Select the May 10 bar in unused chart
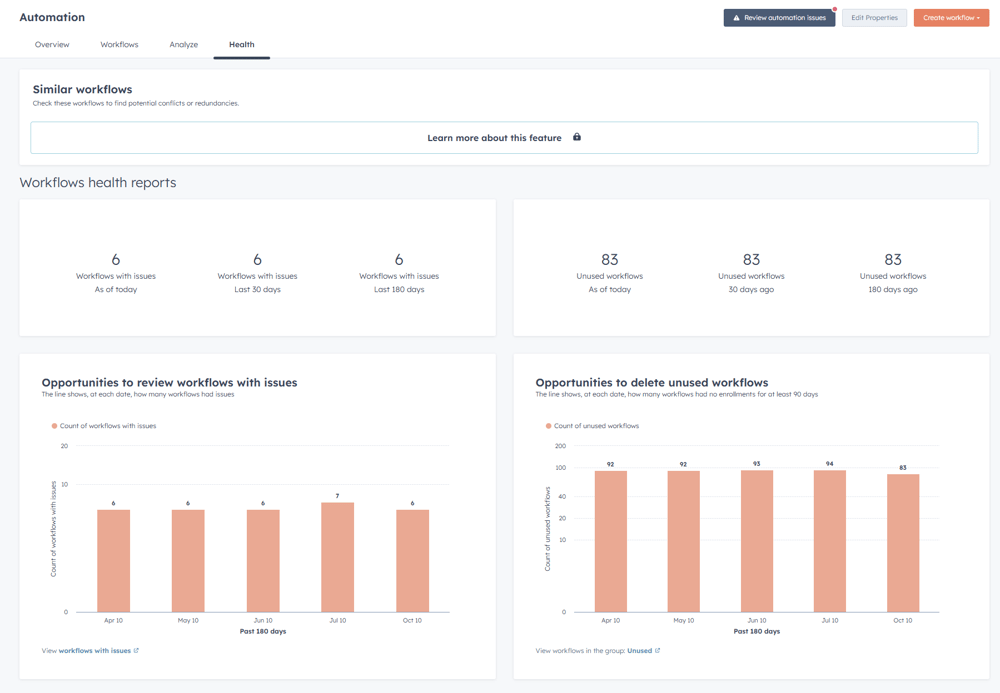The image size is (1000, 693). click(684, 541)
